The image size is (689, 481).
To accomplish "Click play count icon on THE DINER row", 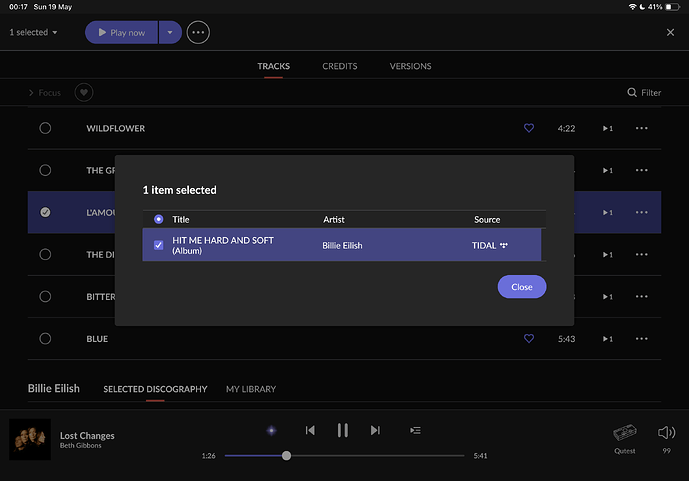I will coord(608,255).
